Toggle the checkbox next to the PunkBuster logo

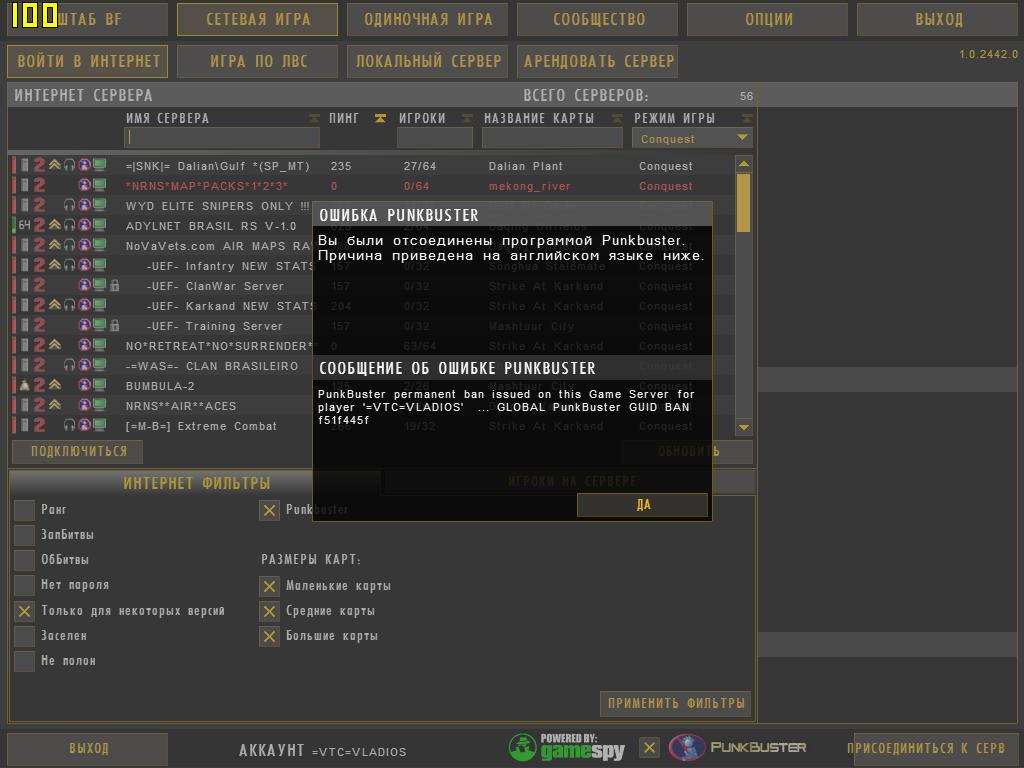click(x=649, y=748)
